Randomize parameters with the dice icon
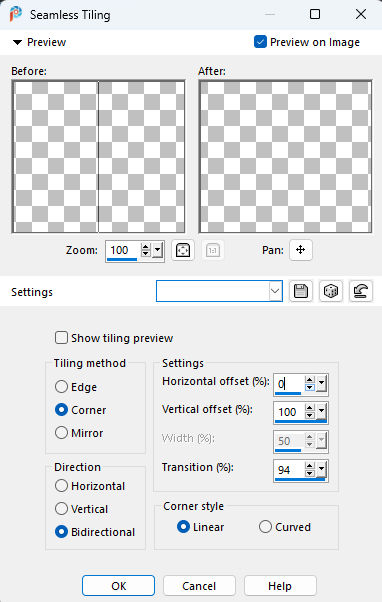The height and width of the screenshot is (602, 382). [331, 291]
